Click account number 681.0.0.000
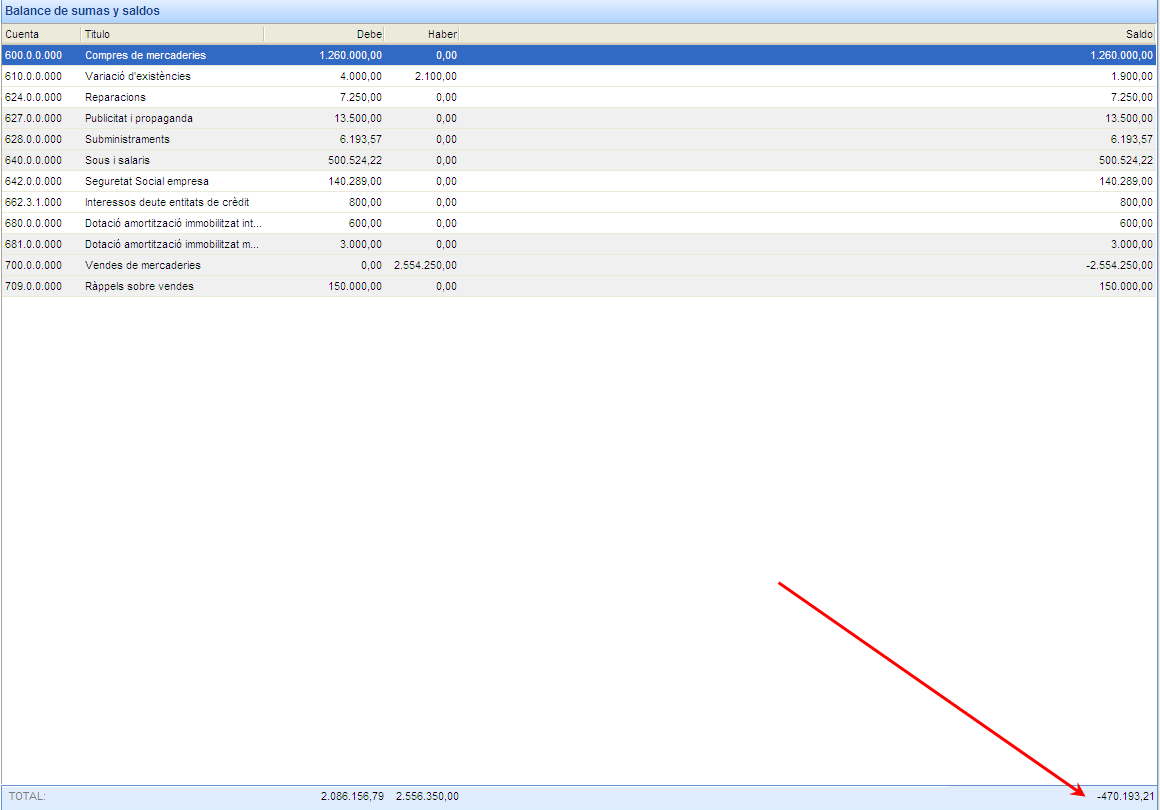The width and height of the screenshot is (1160, 810). [x=33, y=244]
